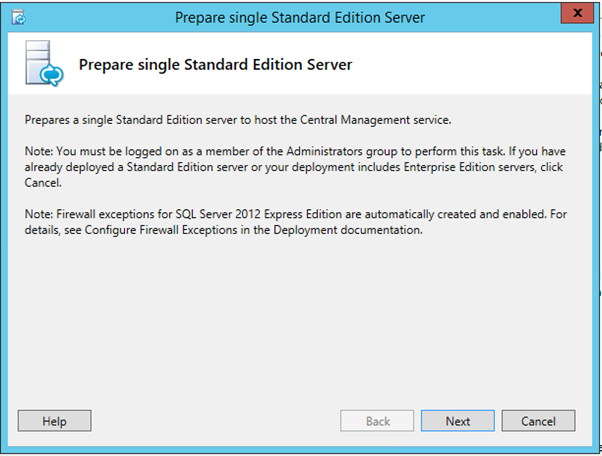Screen dimensions: 602x456
Task: Open Help for this wizard
Action: click(55, 421)
